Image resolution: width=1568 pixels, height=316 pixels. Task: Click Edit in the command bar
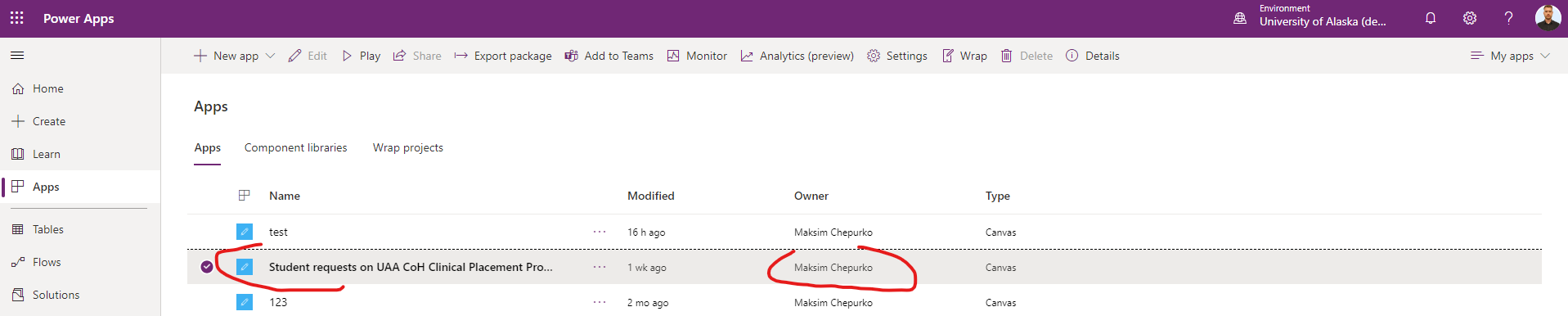click(x=308, y=56)
